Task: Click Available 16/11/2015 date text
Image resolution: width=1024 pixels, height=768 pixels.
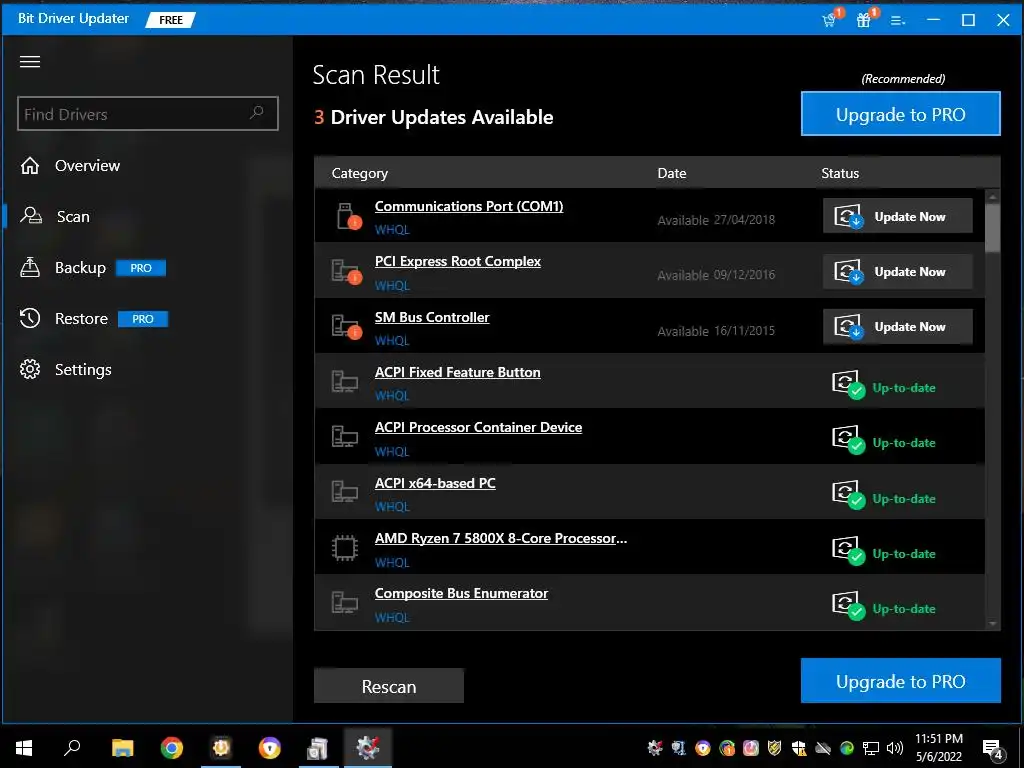Action: 716,331
